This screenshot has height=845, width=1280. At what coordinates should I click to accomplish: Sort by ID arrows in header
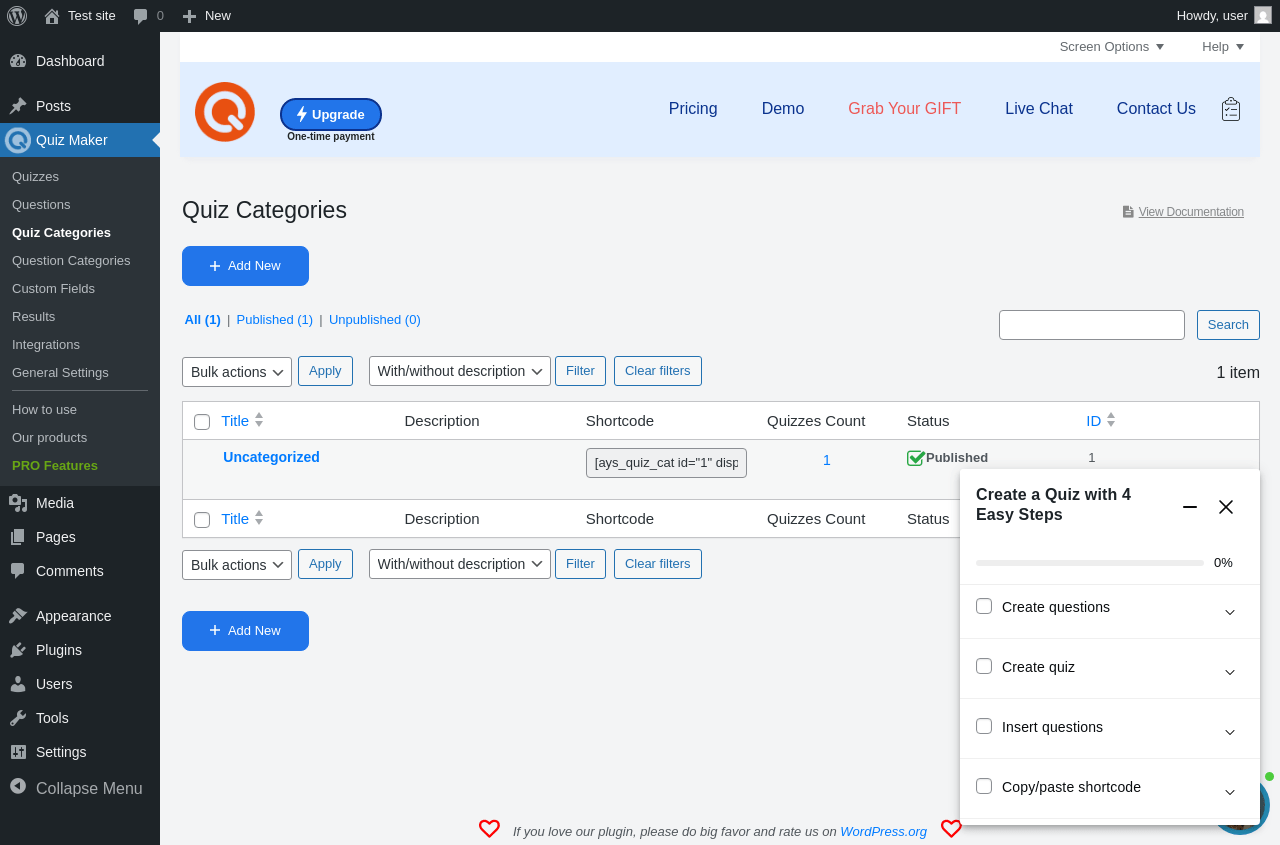1111,420
